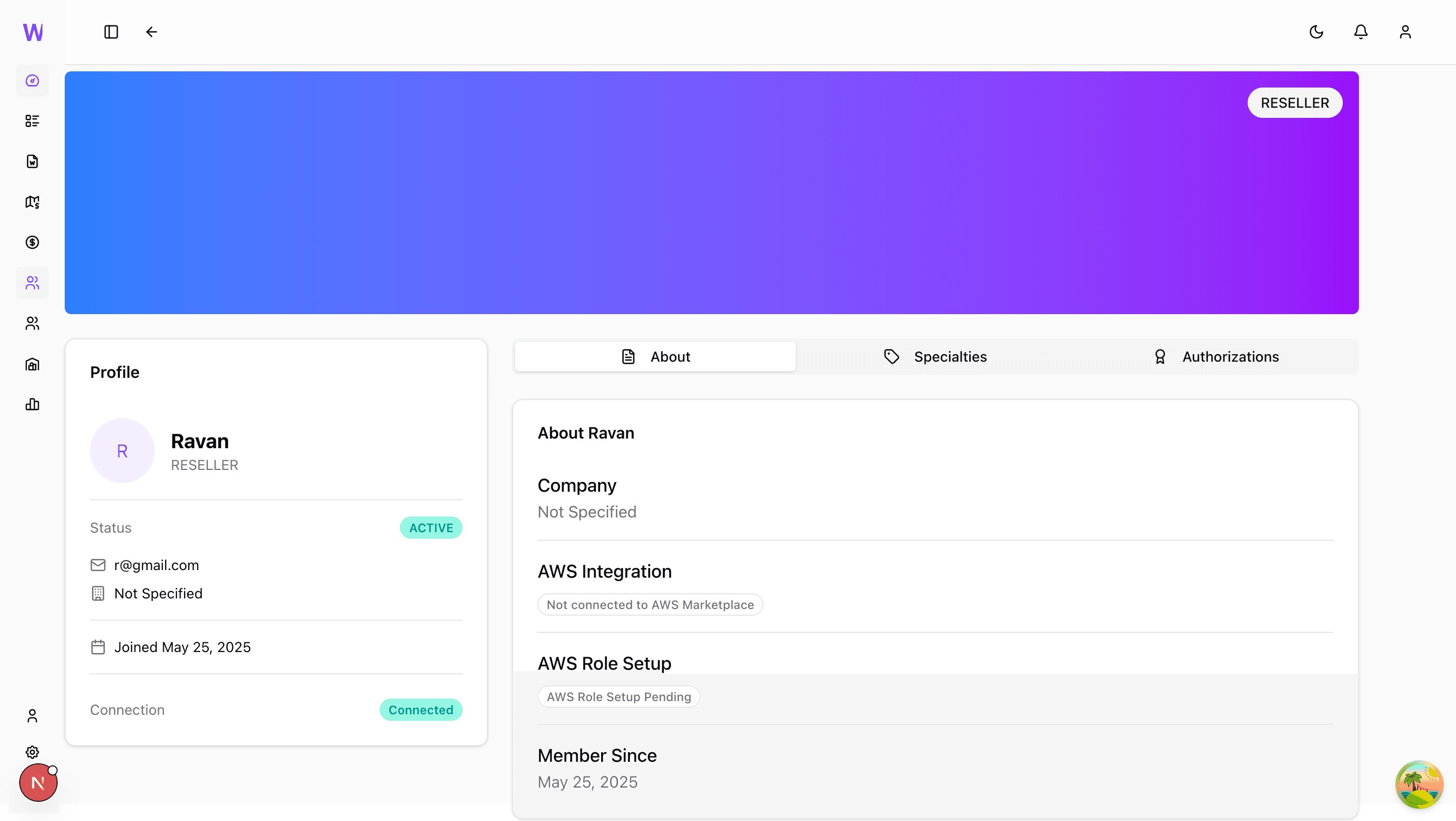Click the r@gmail.com email text

(157, 565)
